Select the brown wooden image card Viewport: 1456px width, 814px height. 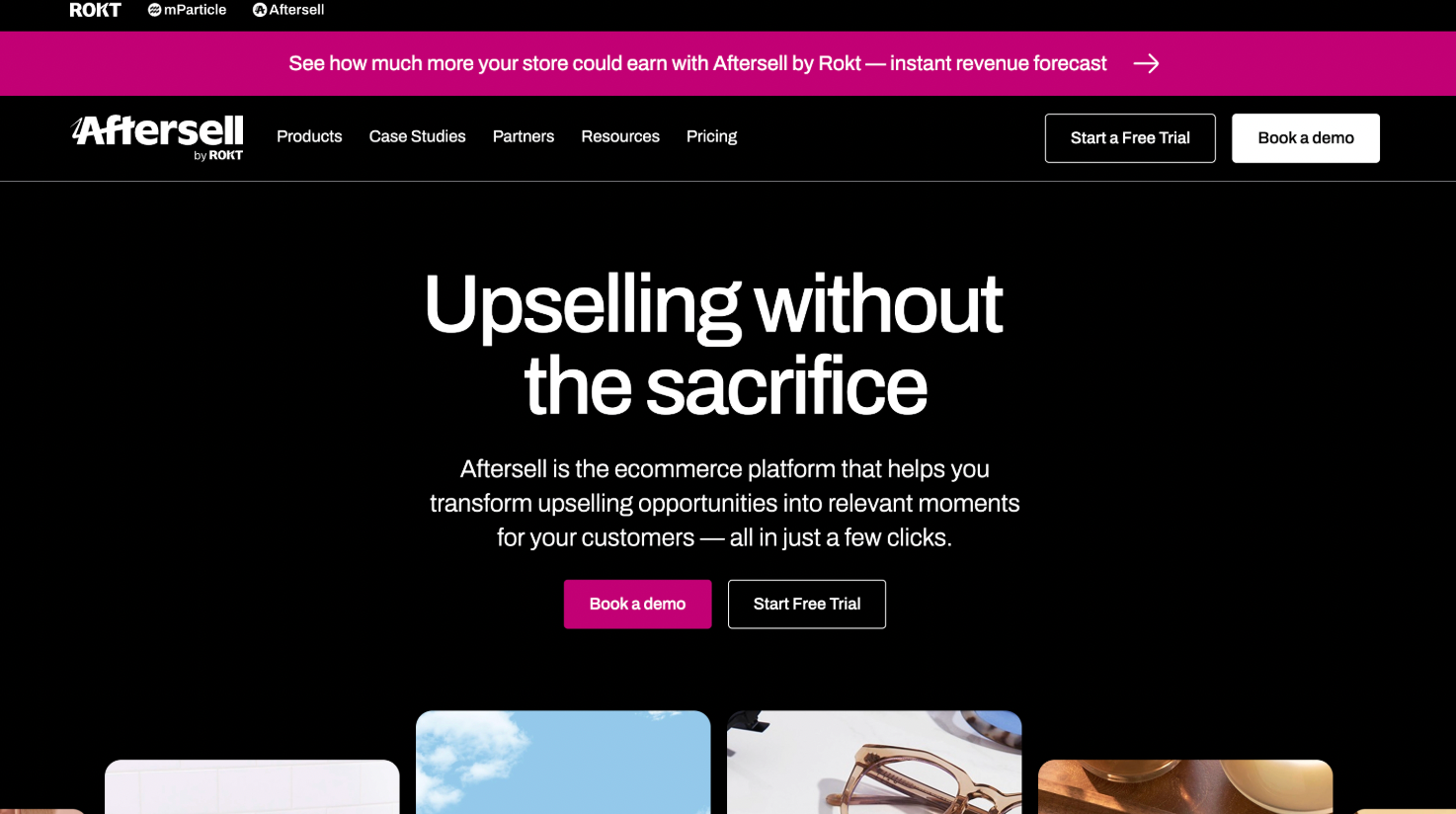click(x=1185, y=786)
